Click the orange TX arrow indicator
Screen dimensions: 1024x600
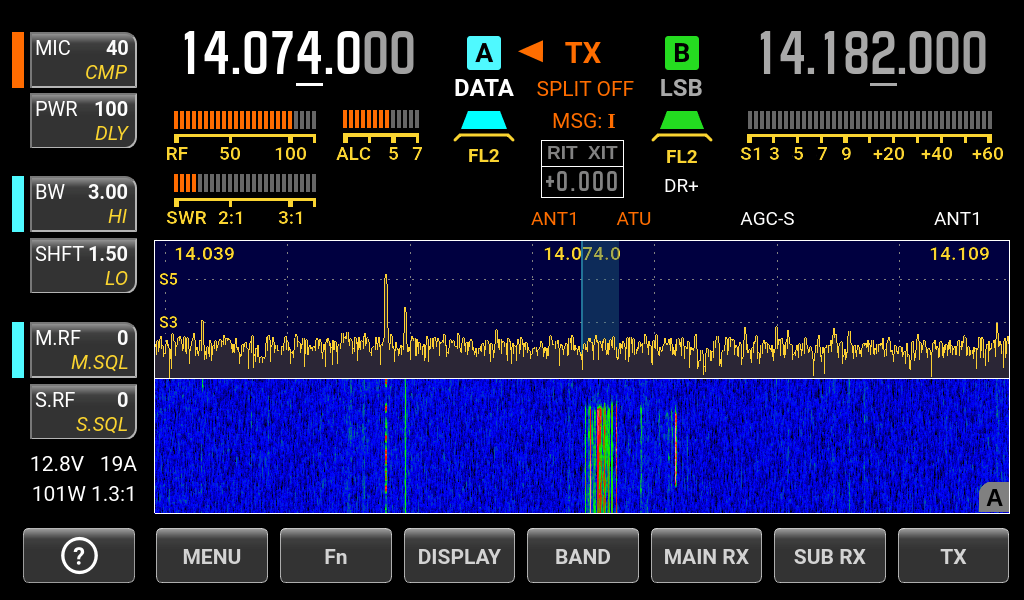pyautogui.click(x=531, y=51)
